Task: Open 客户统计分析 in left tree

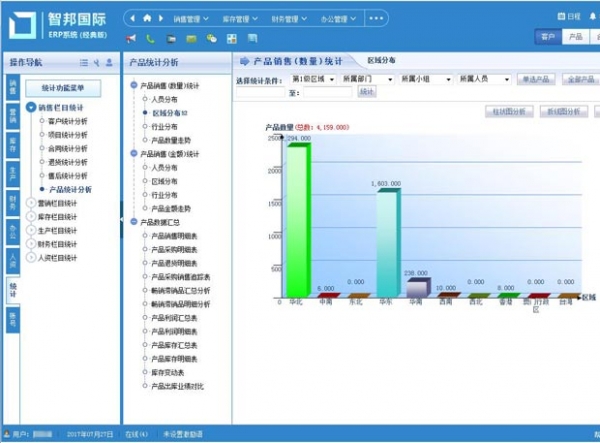Action: click(x=67, y=121)
